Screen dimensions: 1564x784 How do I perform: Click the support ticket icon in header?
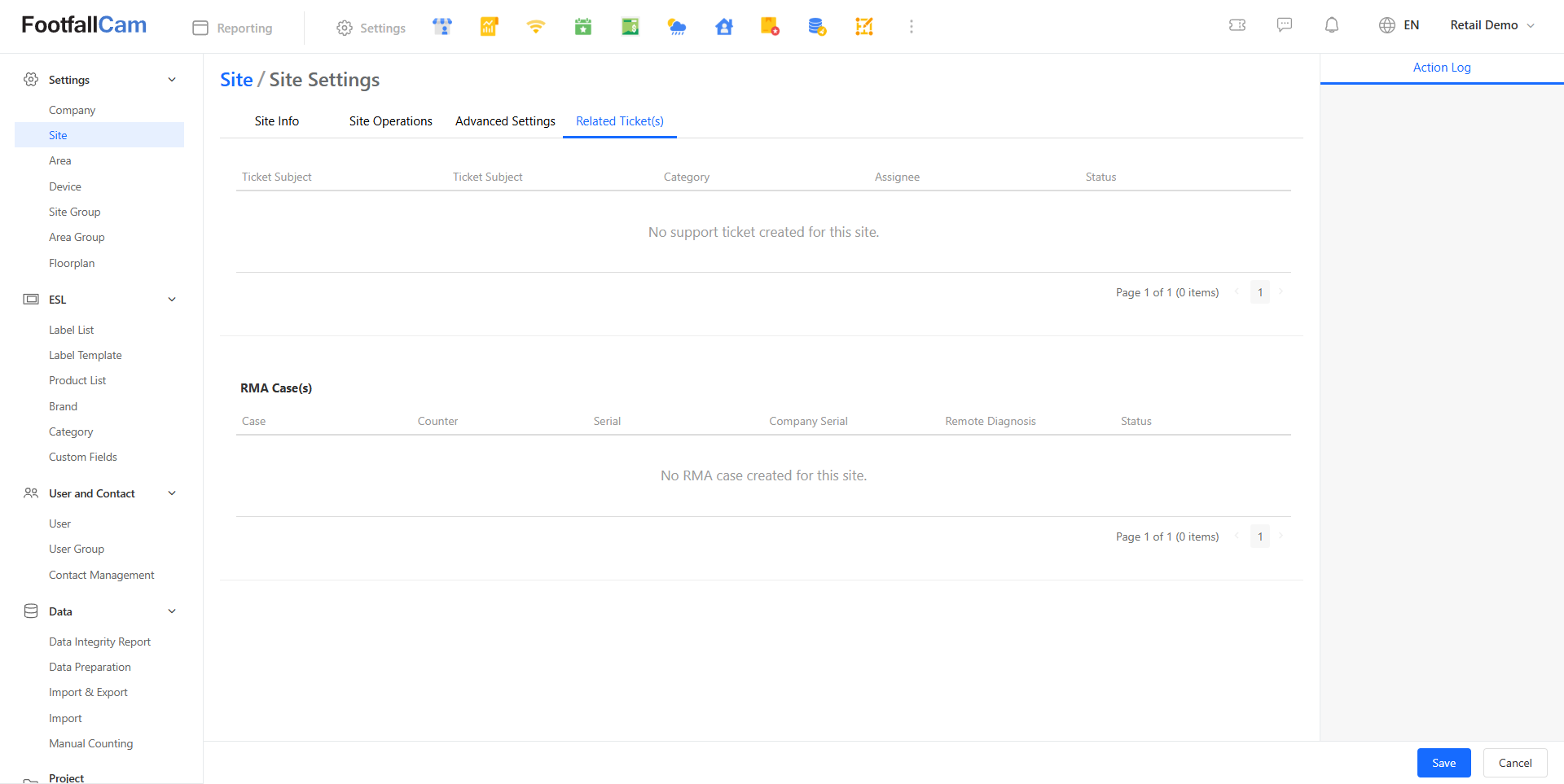pos(1237,25)
